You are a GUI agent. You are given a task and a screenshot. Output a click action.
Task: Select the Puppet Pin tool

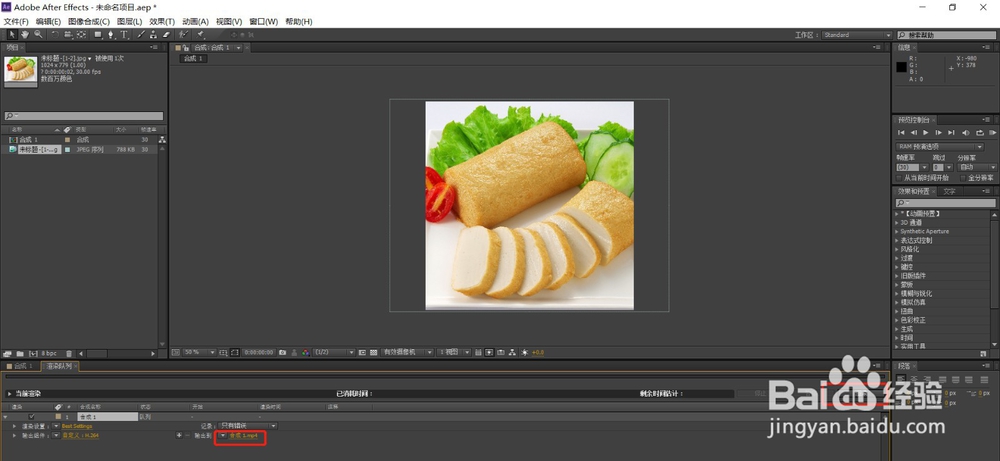[x=200, y=34]
